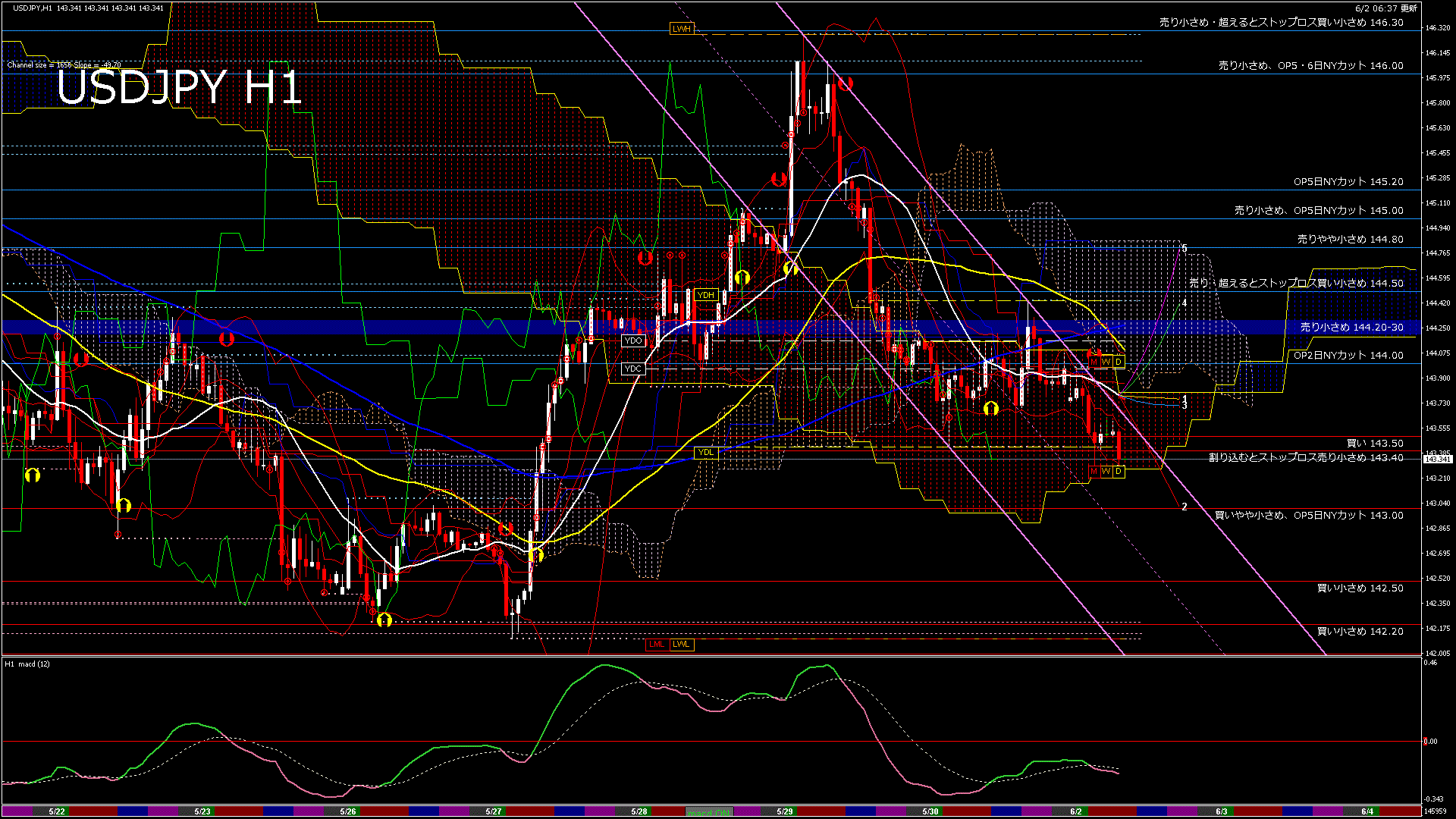Click the 6/3 date on the time axis
This screenshot has width=1456, height=819.
pos(1222,811)
